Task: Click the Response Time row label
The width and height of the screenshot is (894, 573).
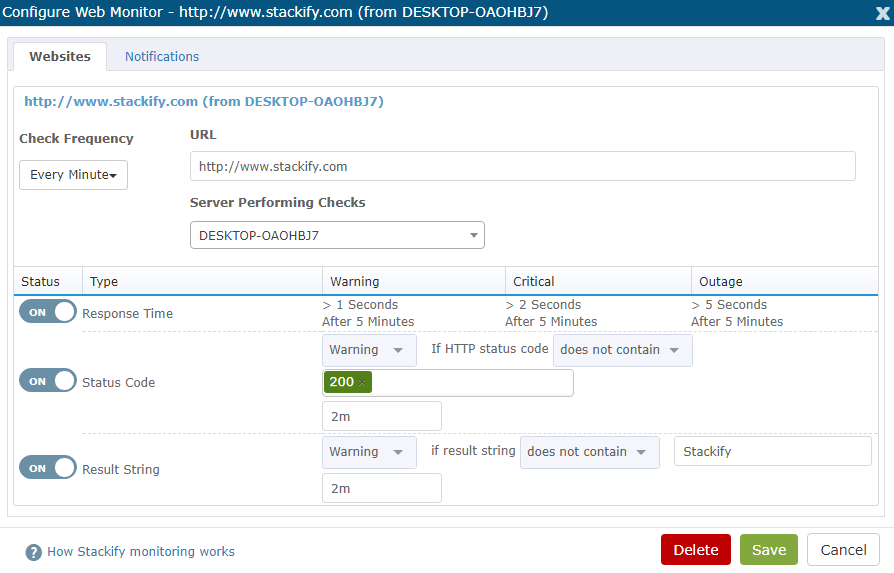Action: [127, 314]
